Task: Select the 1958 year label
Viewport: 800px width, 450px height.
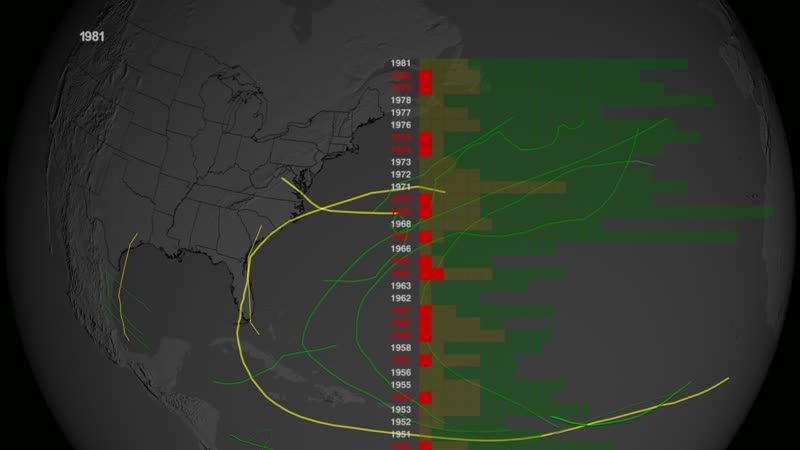Action: (x=401, y=348)
